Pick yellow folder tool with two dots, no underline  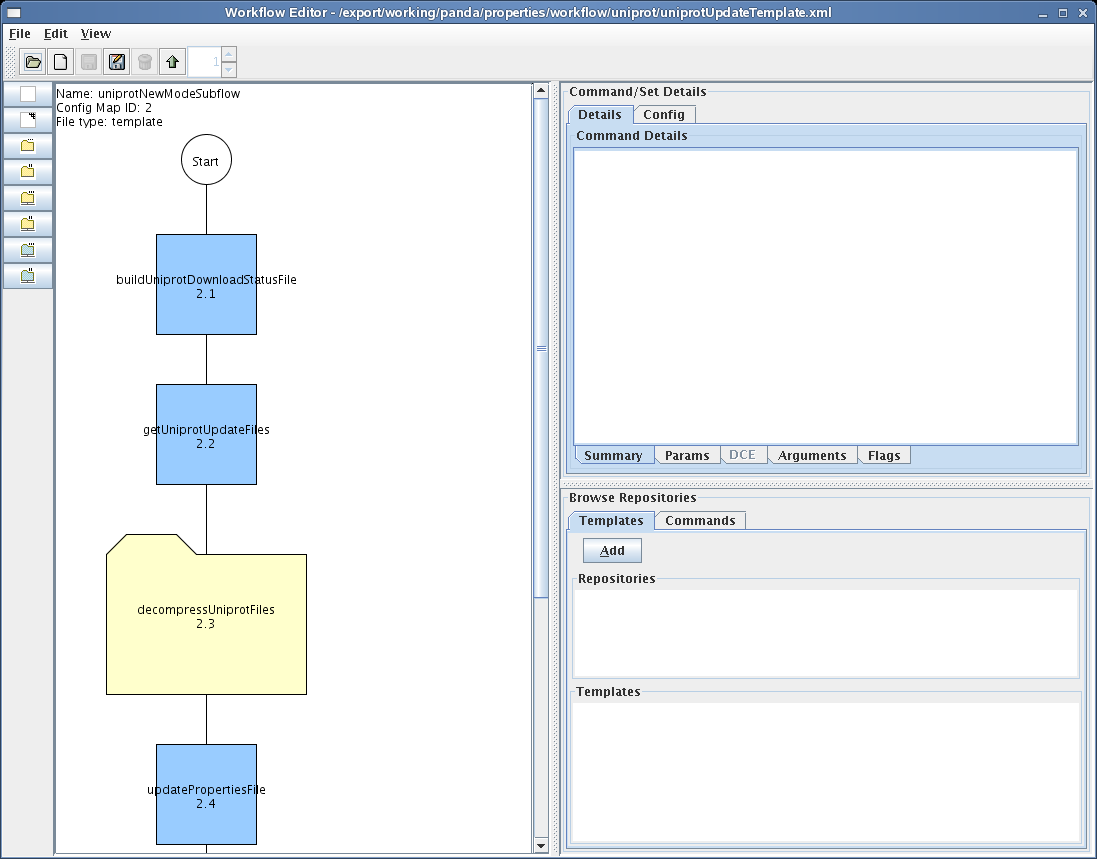tap(28, 171)
